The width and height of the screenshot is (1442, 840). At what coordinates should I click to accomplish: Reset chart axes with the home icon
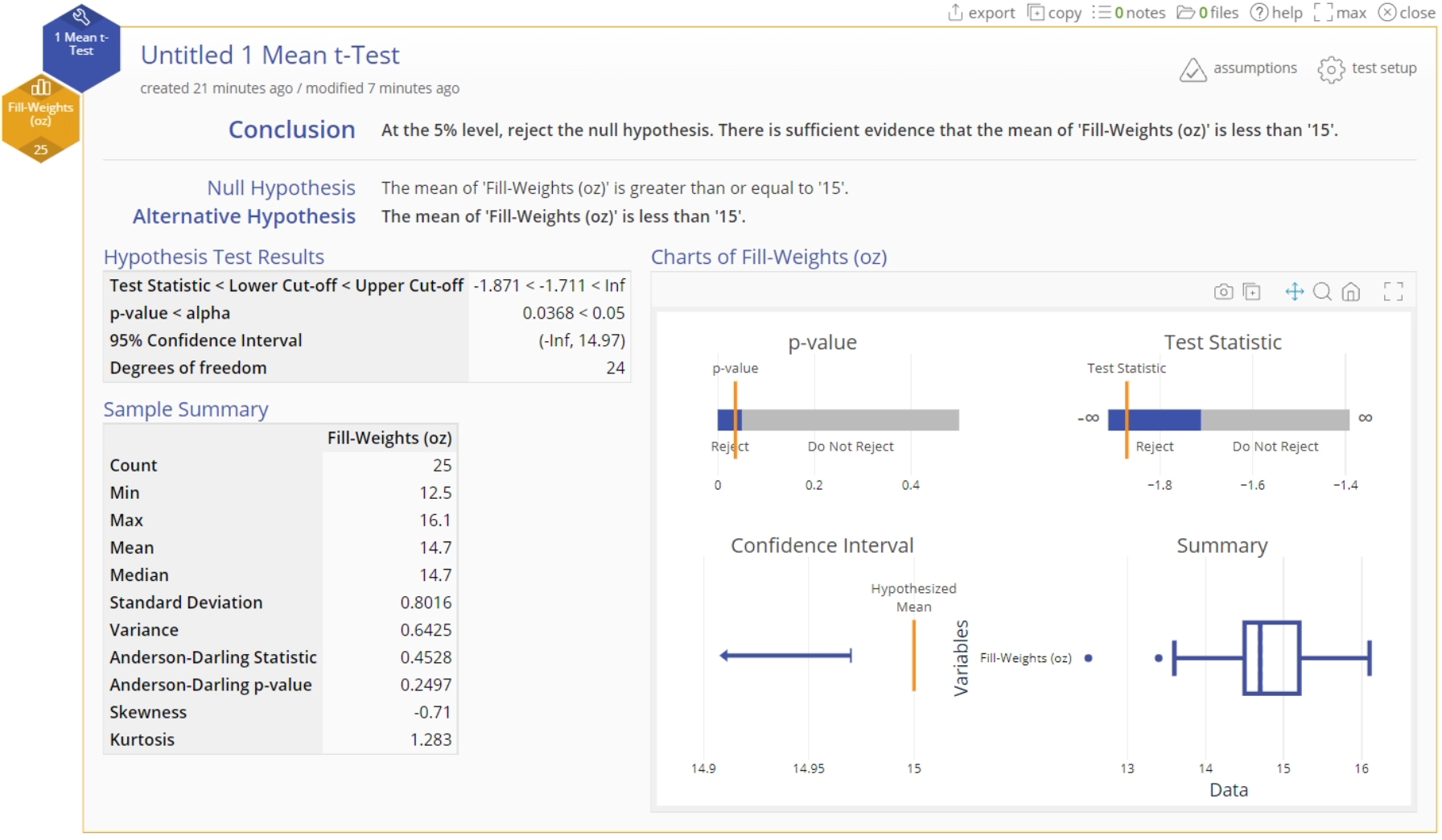coord(1351,291)
